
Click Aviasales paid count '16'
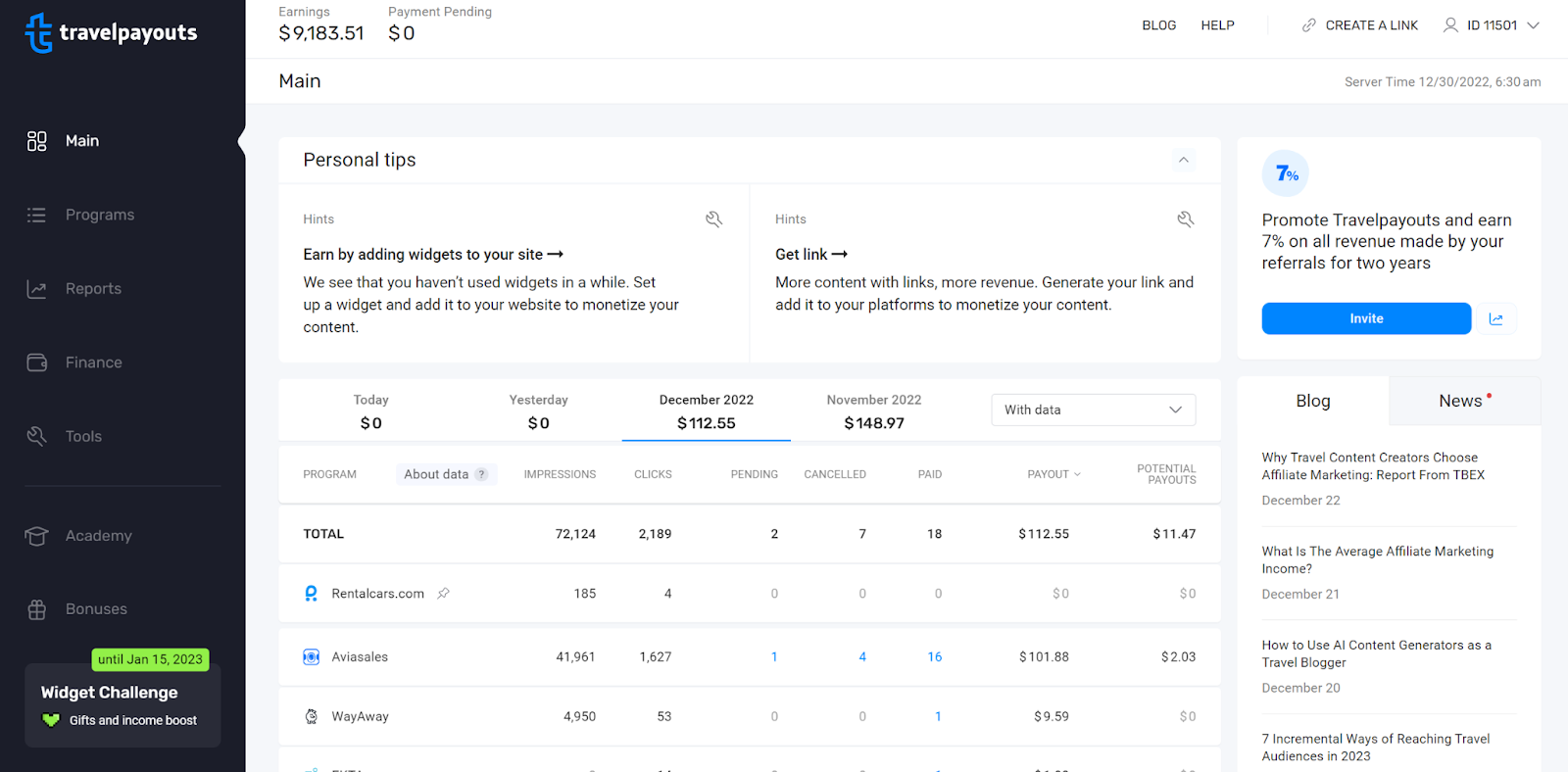coord(935,657)
